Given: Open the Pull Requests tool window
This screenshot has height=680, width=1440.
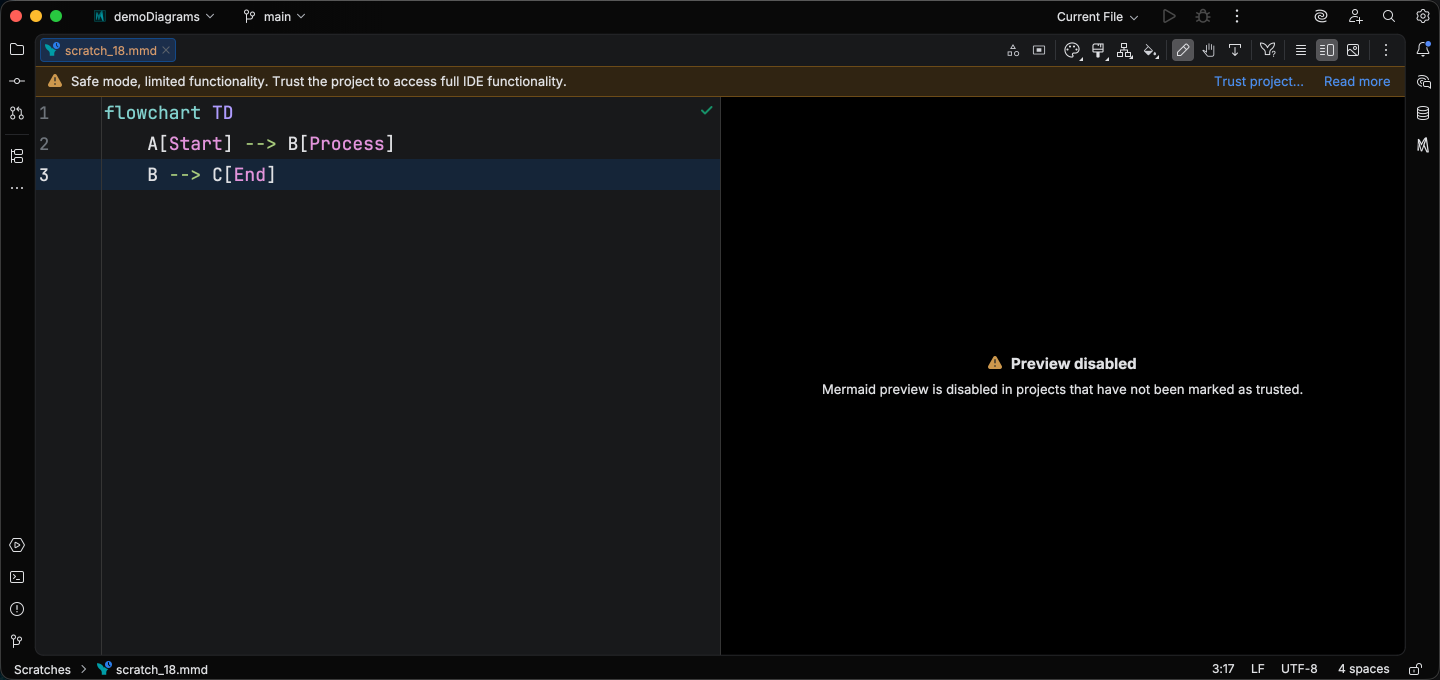Looking at the screenshot, I should click(x=17, y=113).
